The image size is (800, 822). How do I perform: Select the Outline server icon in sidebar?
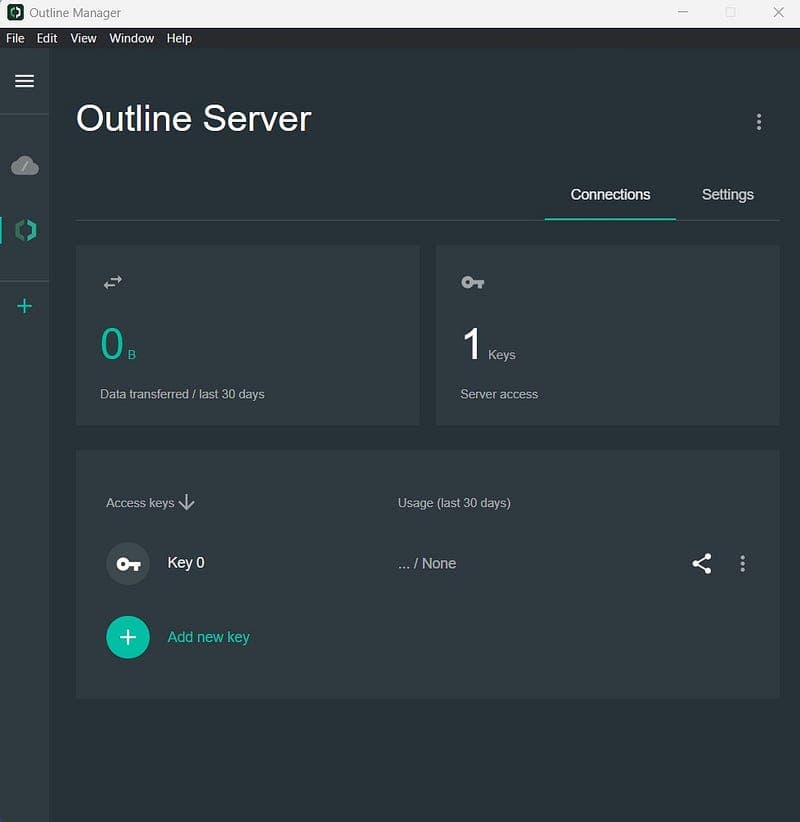pos(26,230)
